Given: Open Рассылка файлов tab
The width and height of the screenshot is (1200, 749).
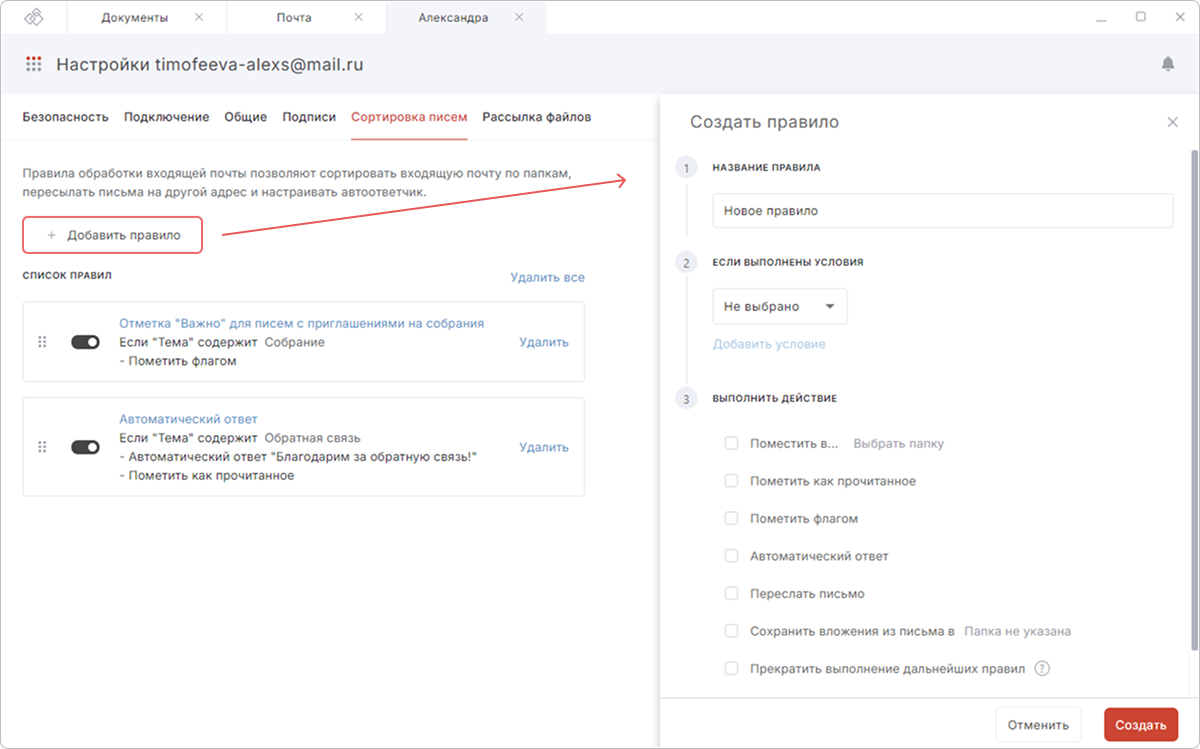Looking at the screenshot, I should click(x=537, y=117).
